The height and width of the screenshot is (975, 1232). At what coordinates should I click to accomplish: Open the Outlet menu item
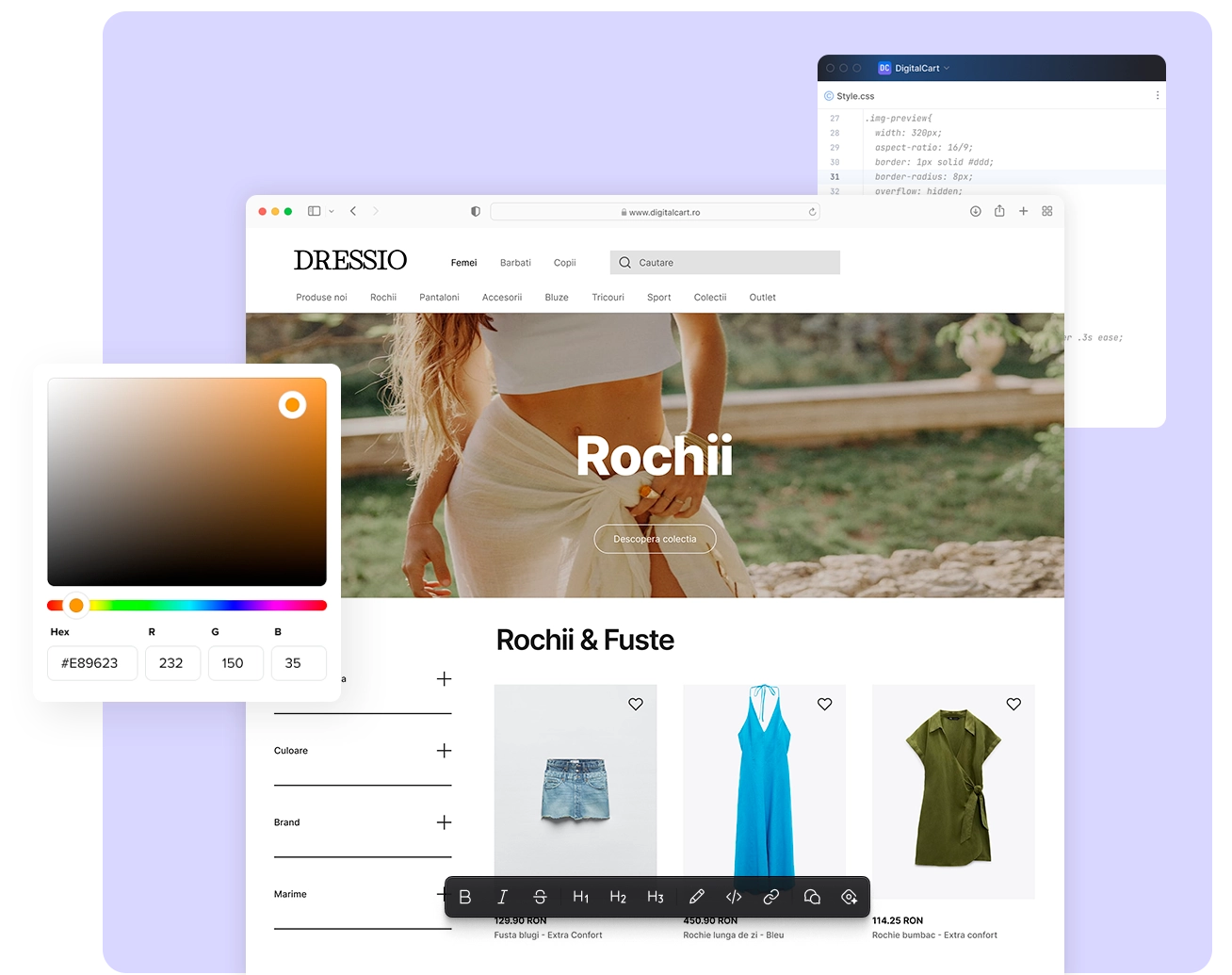pos(762,297)
